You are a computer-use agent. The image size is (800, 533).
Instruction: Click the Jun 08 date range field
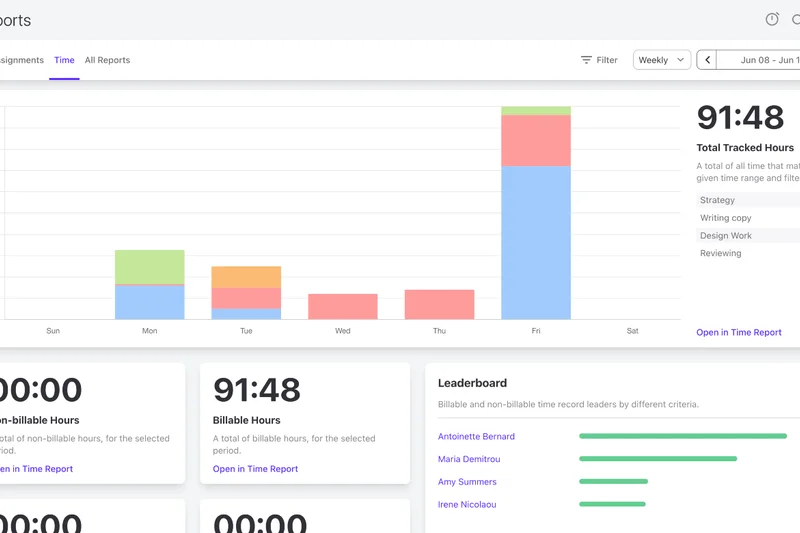point(765,60)
